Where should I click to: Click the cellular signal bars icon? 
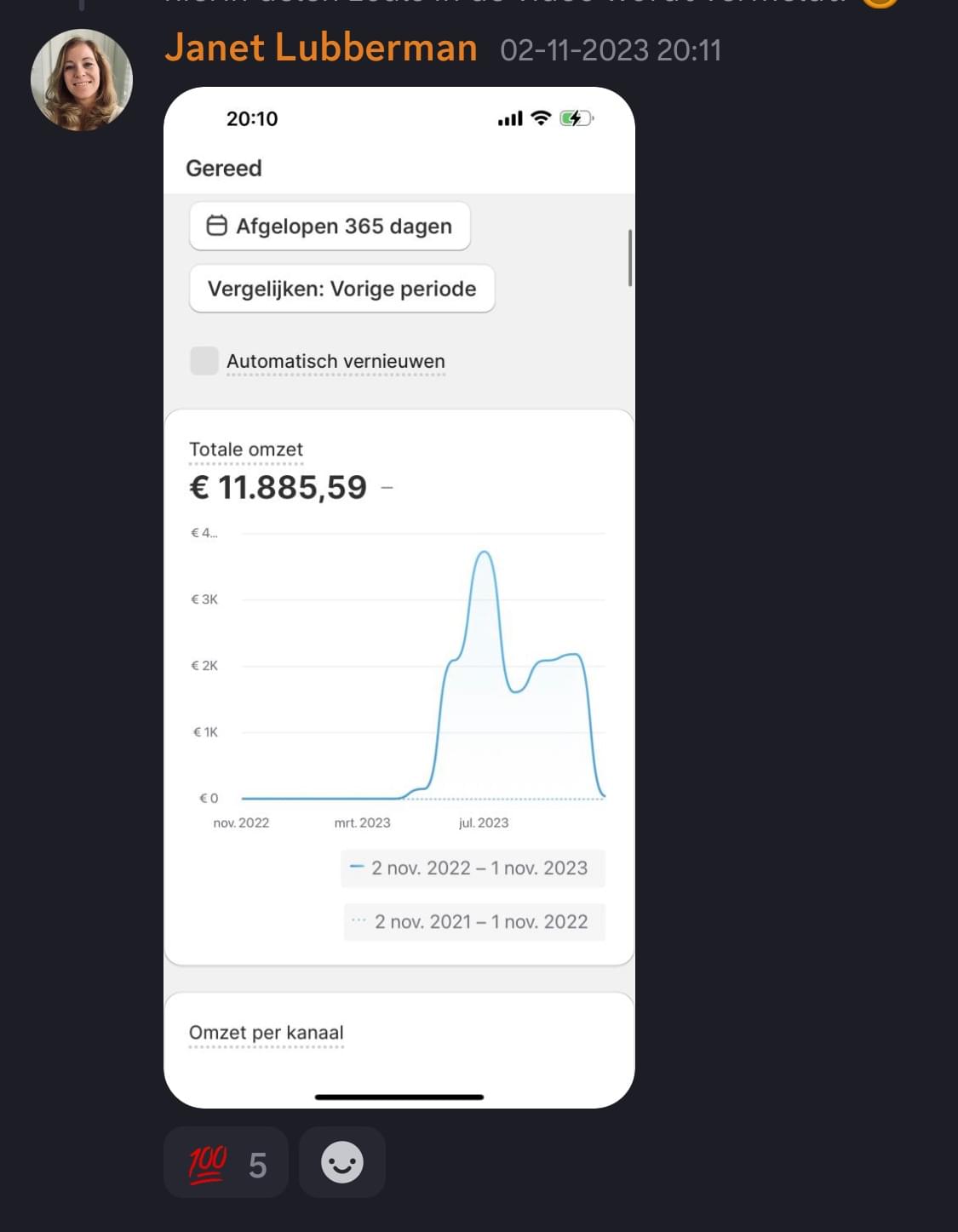click(510, 119)
